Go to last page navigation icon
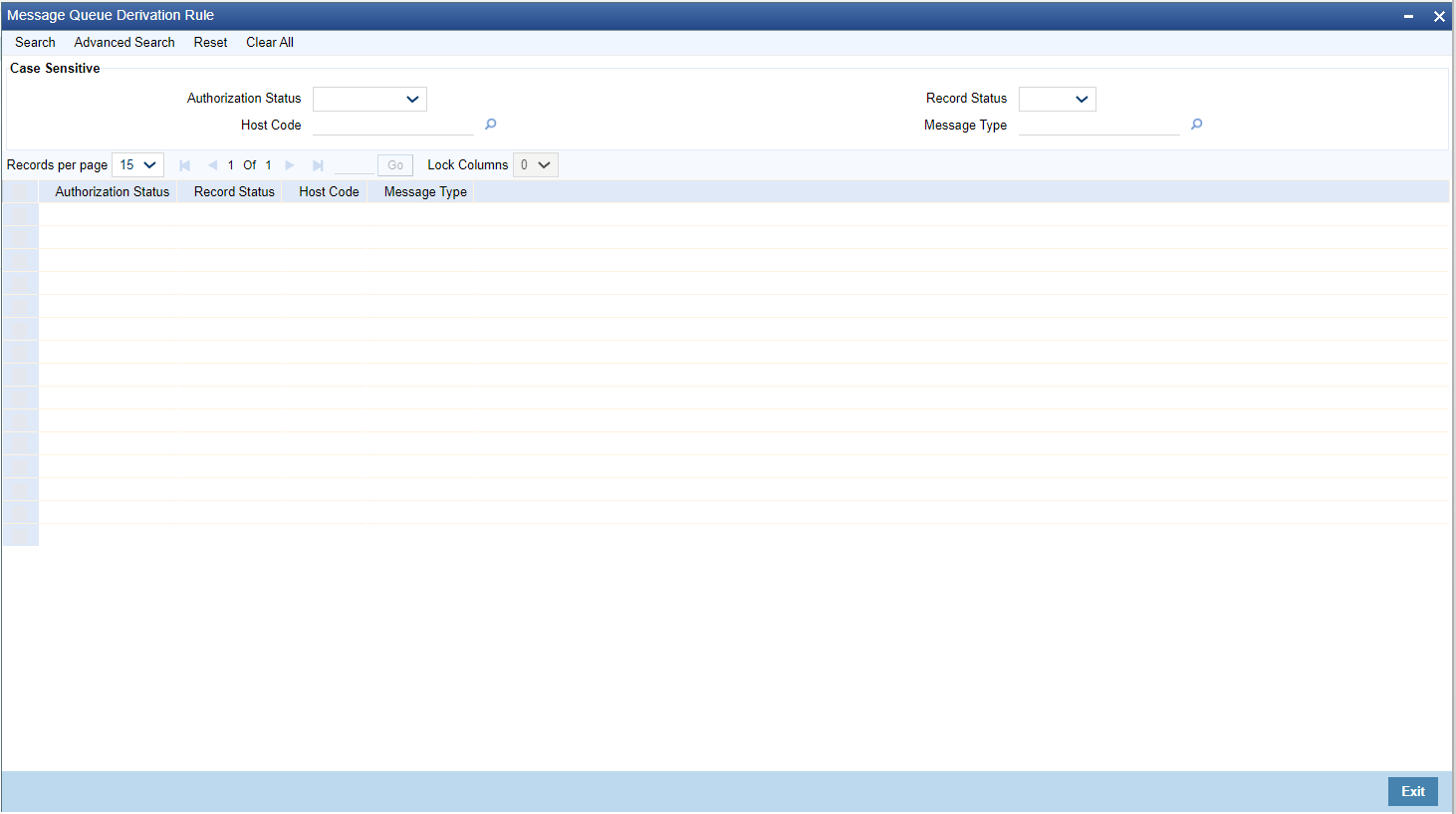Viewport: 1456px width, 814px height. tap(318, 165)
